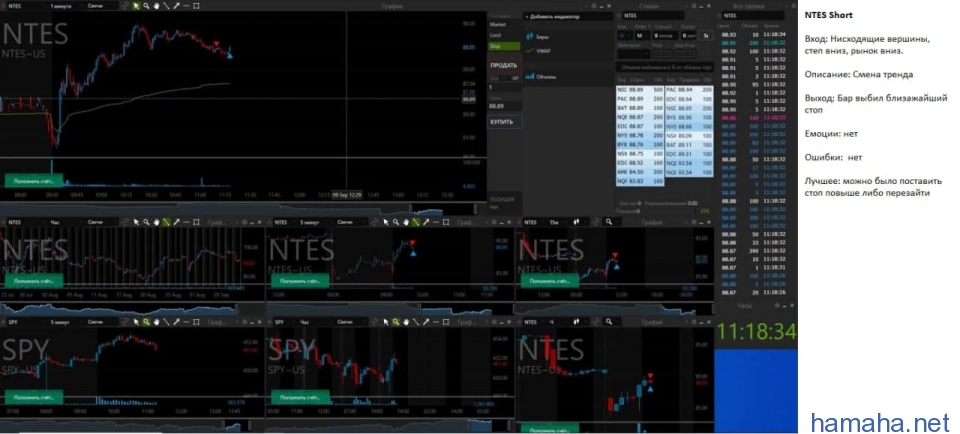Toggle the highlighted line tool in NTES hourly chart

click(167, 222)
